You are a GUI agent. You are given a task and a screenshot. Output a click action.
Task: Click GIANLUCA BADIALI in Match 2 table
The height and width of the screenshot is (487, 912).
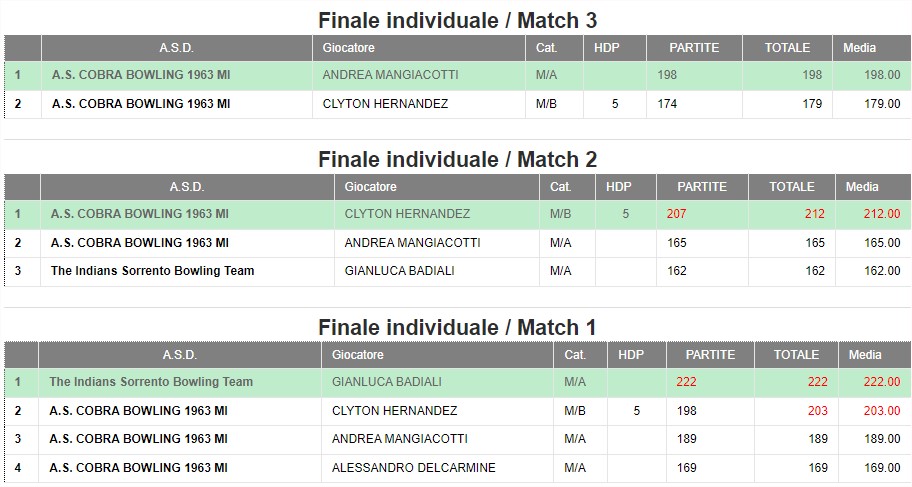point(400,271)
